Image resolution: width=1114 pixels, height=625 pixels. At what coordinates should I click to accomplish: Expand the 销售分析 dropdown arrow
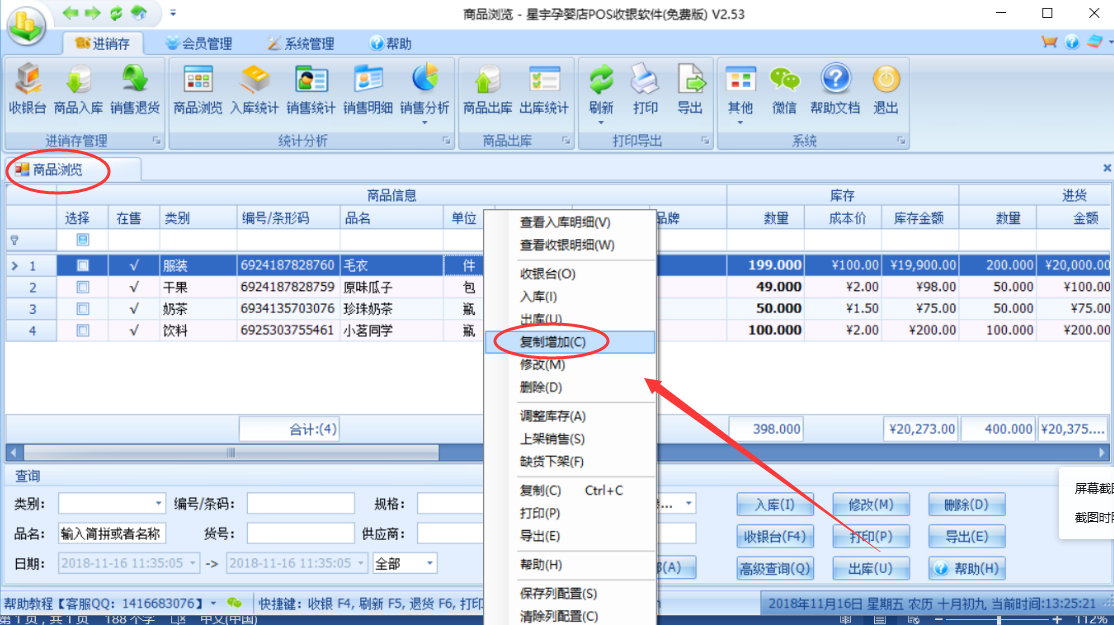[425, 122]
